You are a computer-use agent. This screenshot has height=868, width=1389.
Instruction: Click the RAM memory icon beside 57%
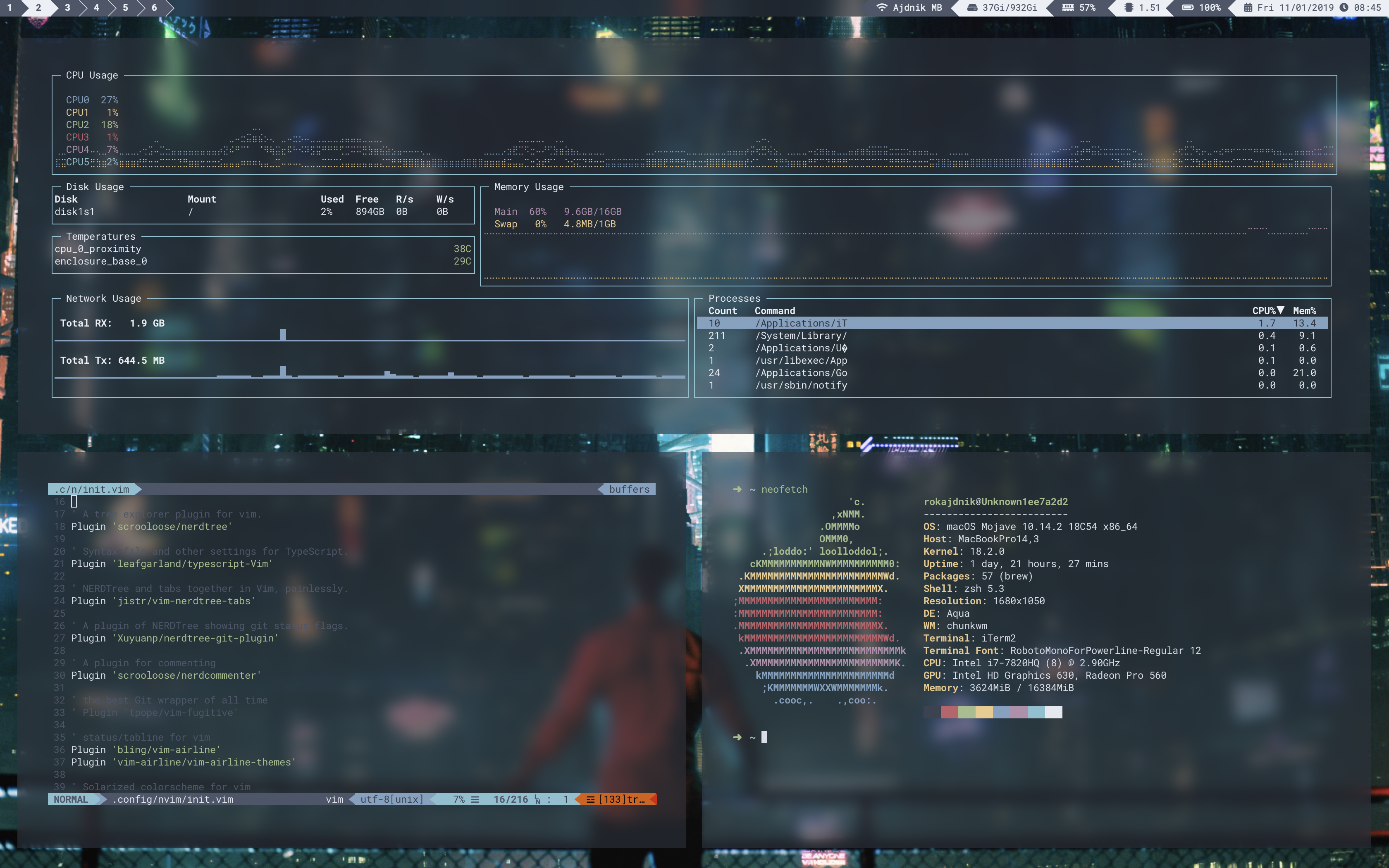1067,7
